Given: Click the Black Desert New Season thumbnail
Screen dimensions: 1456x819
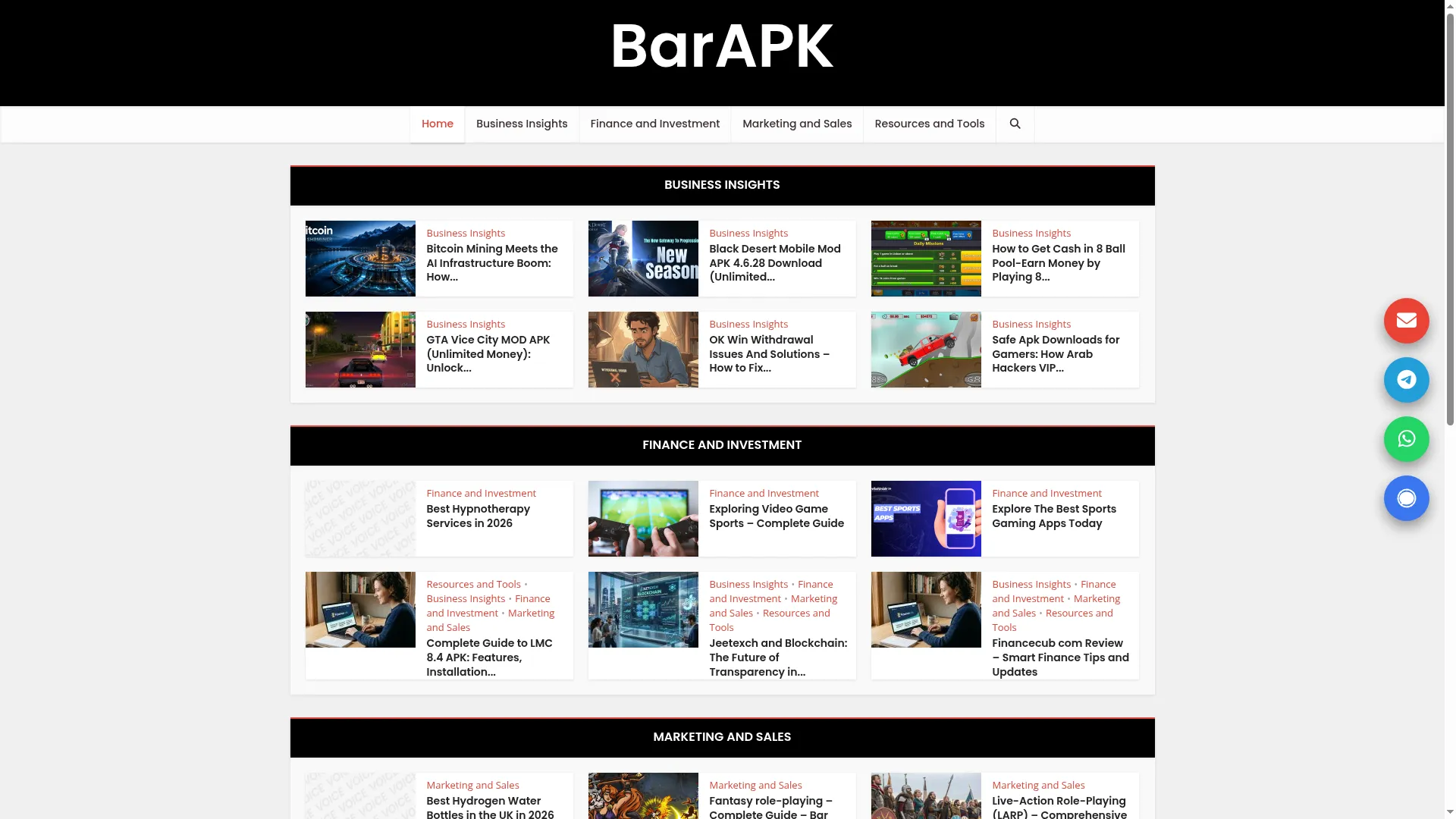Looking at the screenshot, I should point(643,259).
